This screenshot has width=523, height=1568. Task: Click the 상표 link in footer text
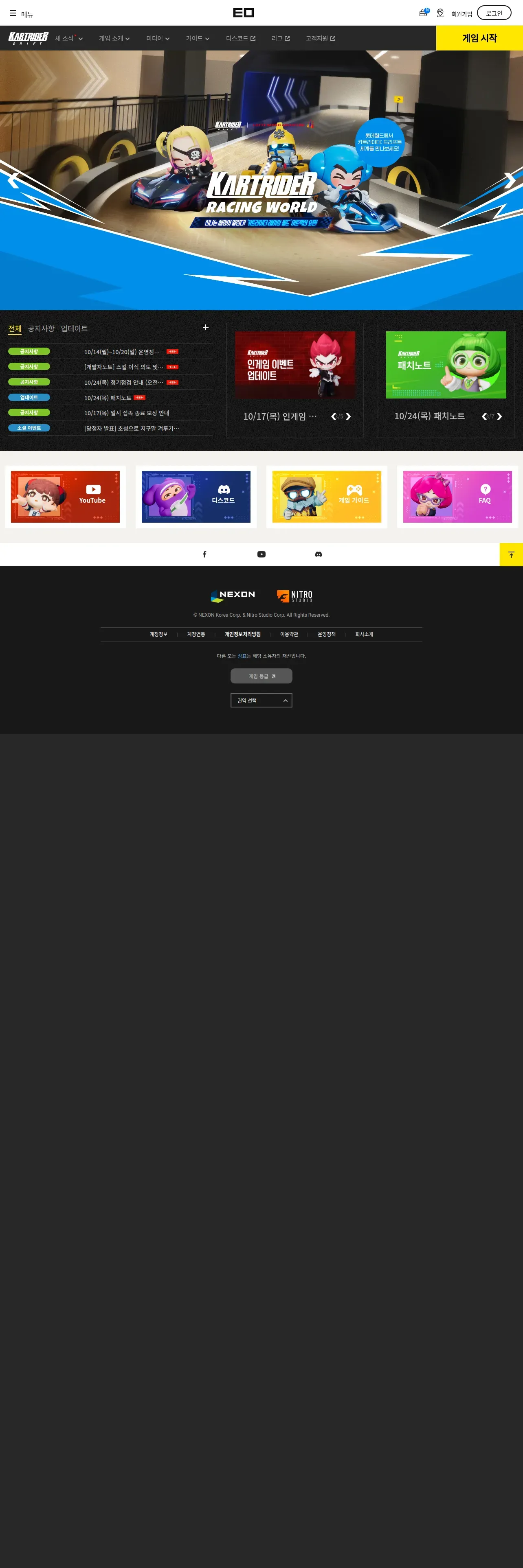(x=242, y=655)
